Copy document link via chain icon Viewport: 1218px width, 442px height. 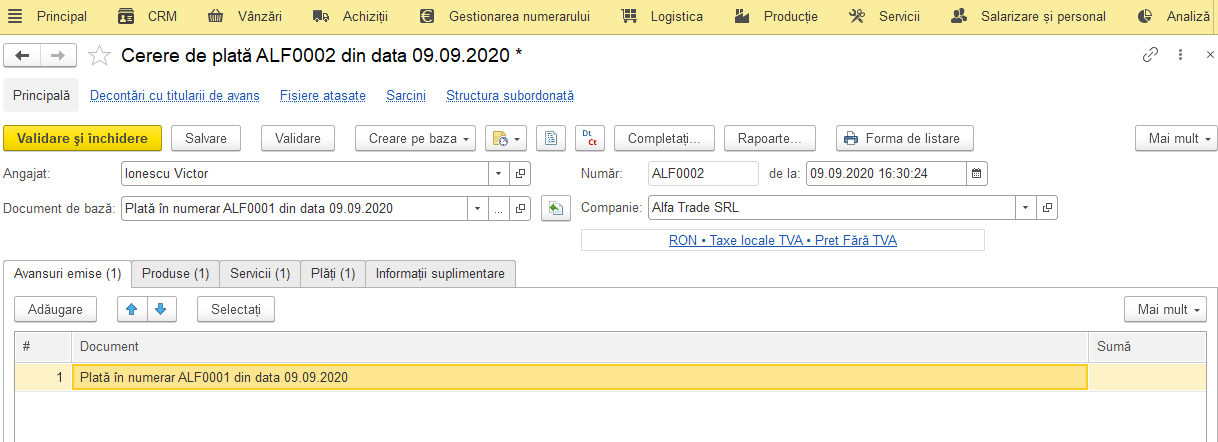click(x=1151, y=55)
